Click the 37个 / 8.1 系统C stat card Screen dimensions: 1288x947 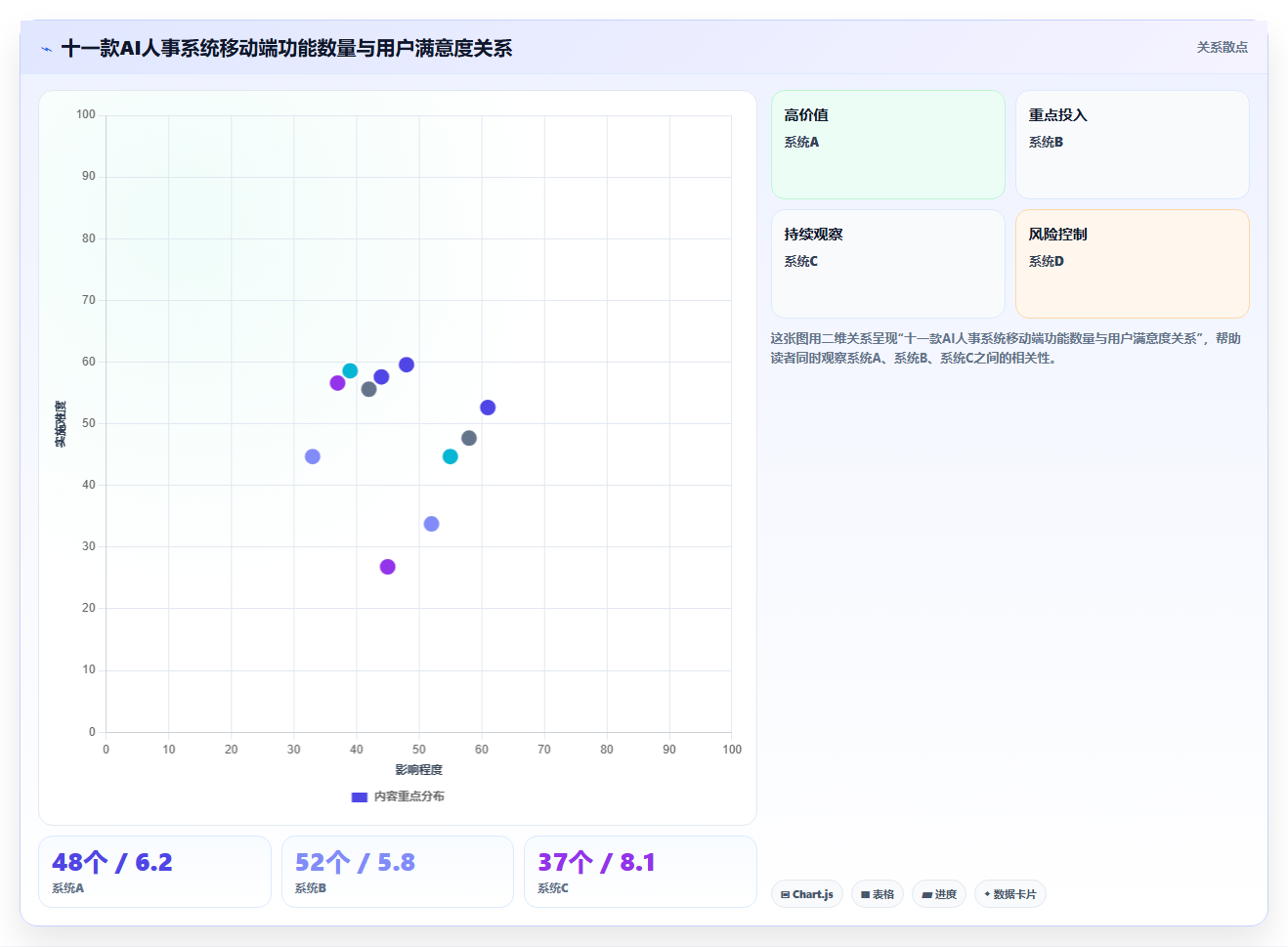pos(640,872)
